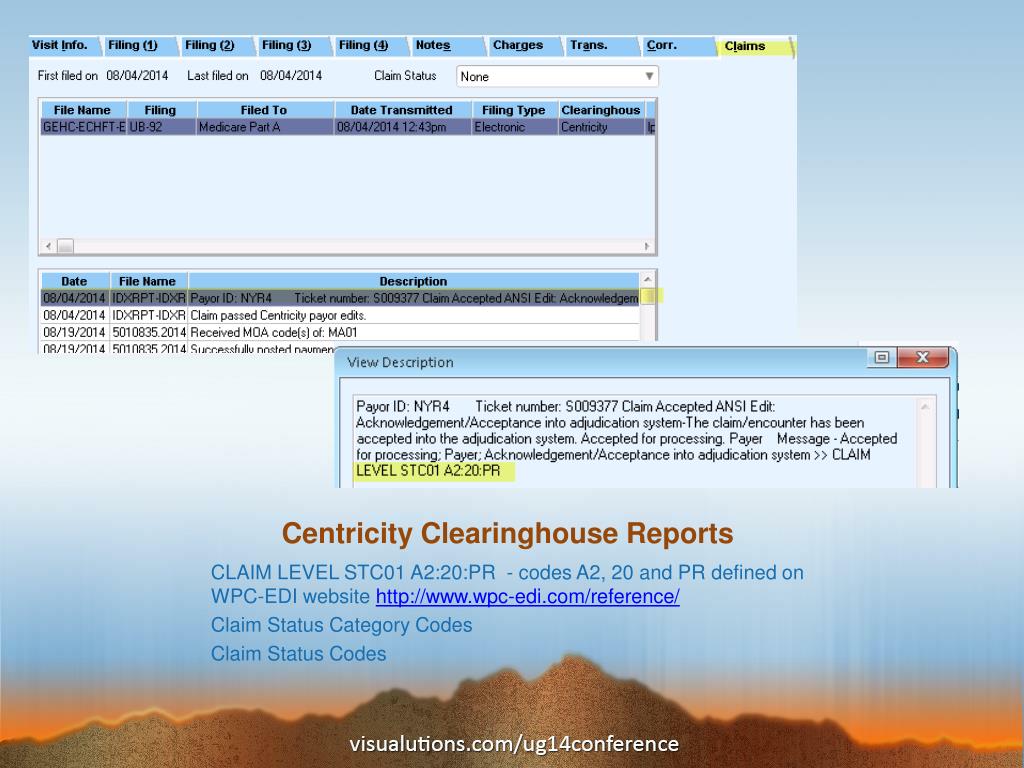Click the Medicare Part A cell
The height and width of the screenshot is (768, 1024).
tap(264, 127)
